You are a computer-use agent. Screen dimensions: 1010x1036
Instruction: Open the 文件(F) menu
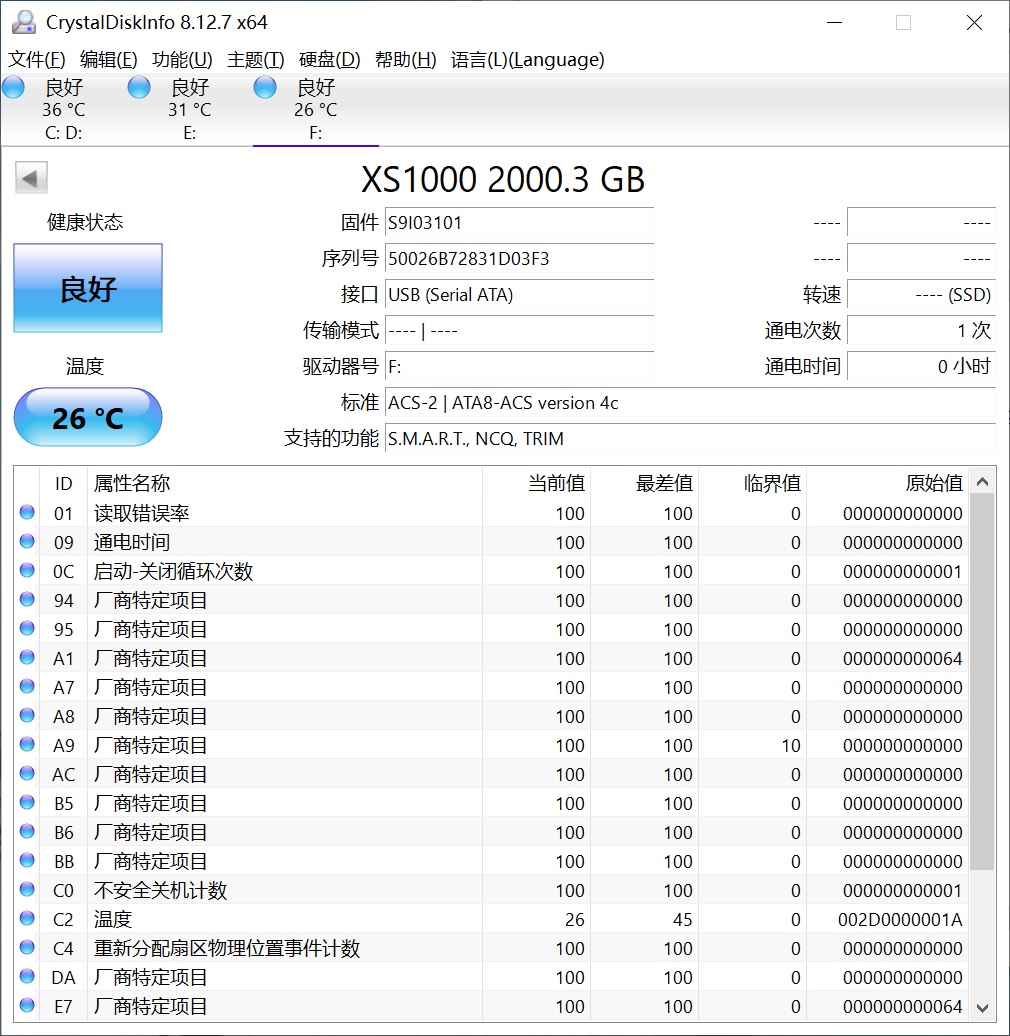pyautogui.click(x=36, y=59)
